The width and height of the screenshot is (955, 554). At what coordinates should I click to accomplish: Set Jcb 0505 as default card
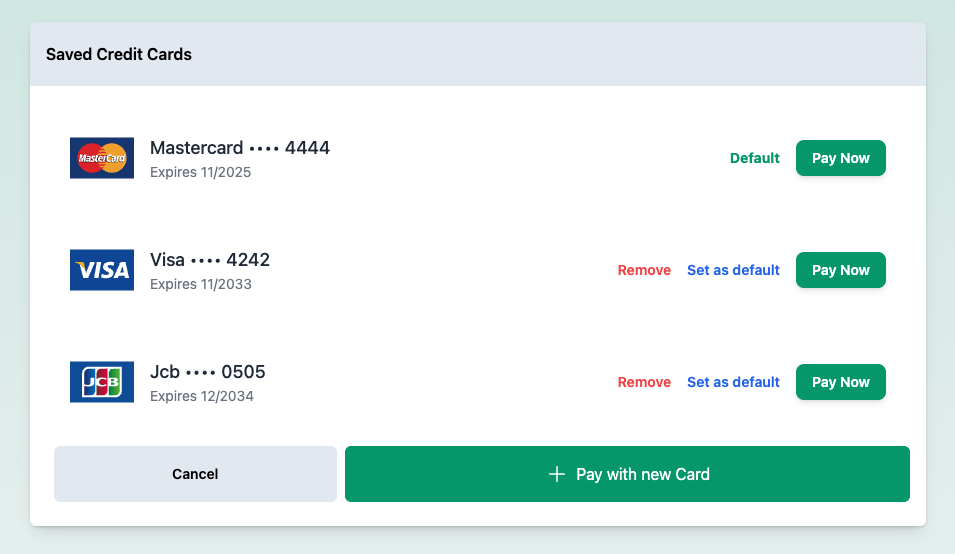733,382
